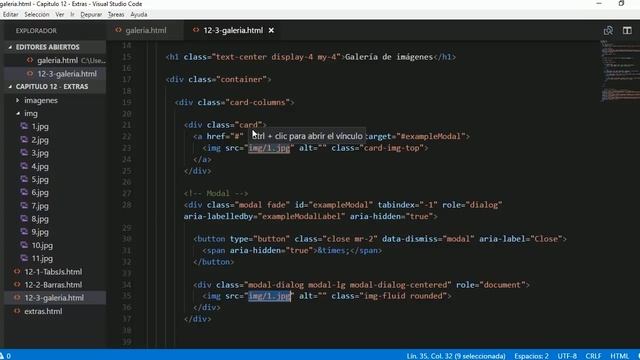The image size is (640, 360).
Task: Open 12-1-TabsJs.html file
Action: click(53, 271)
